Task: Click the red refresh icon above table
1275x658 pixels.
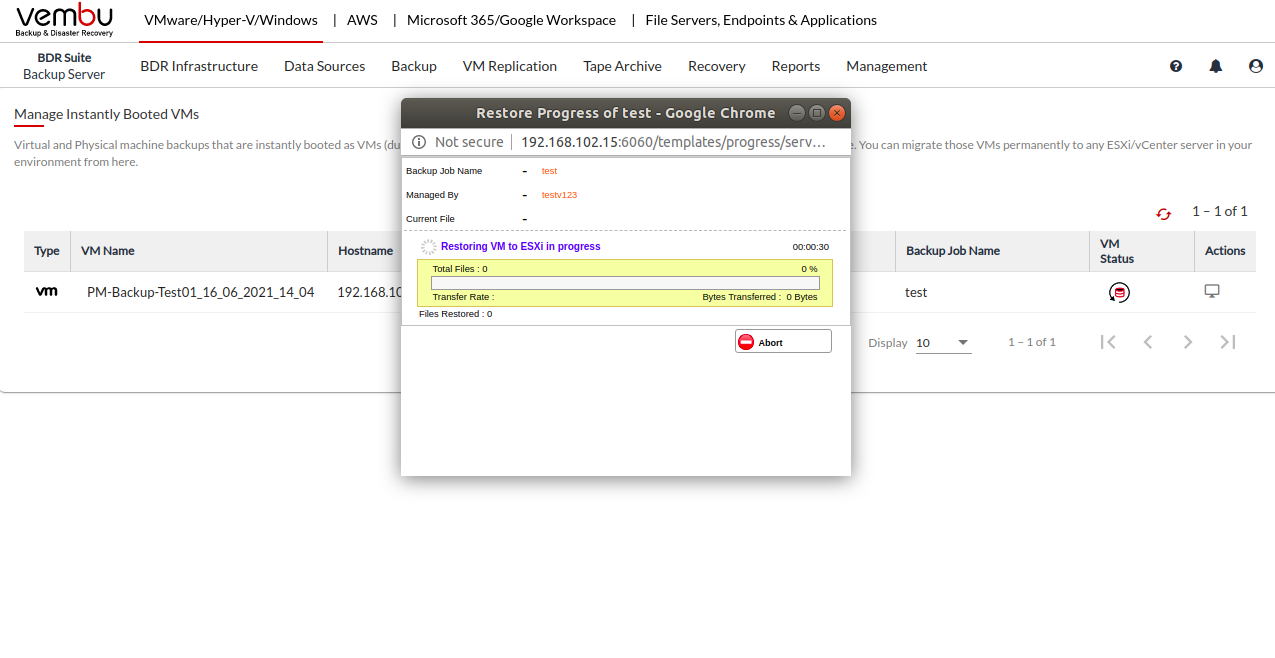Action: tap(1163, 213)
